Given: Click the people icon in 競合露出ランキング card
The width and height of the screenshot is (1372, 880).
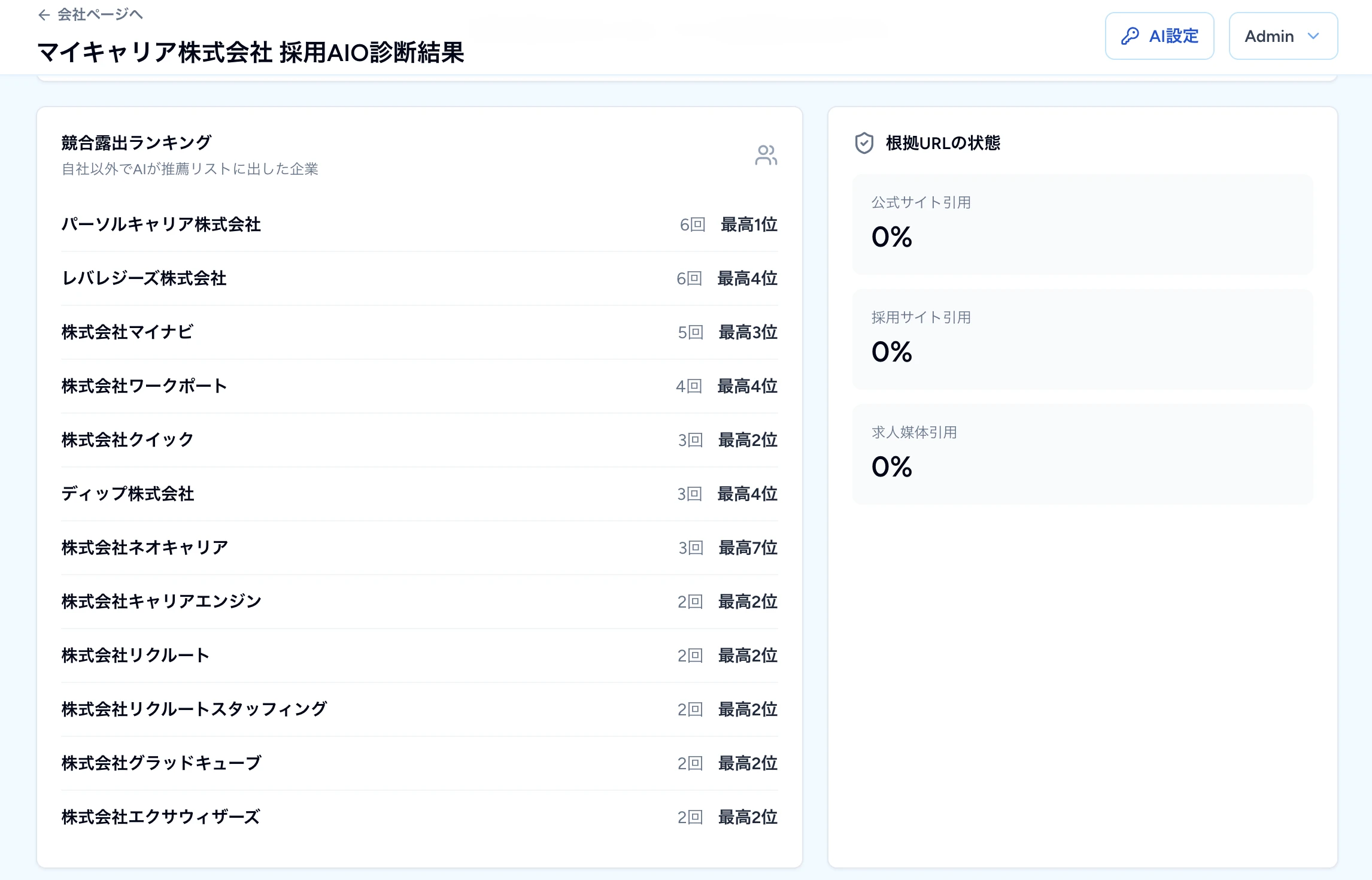Looking at the screenshot, I should (x=766, y=155).
